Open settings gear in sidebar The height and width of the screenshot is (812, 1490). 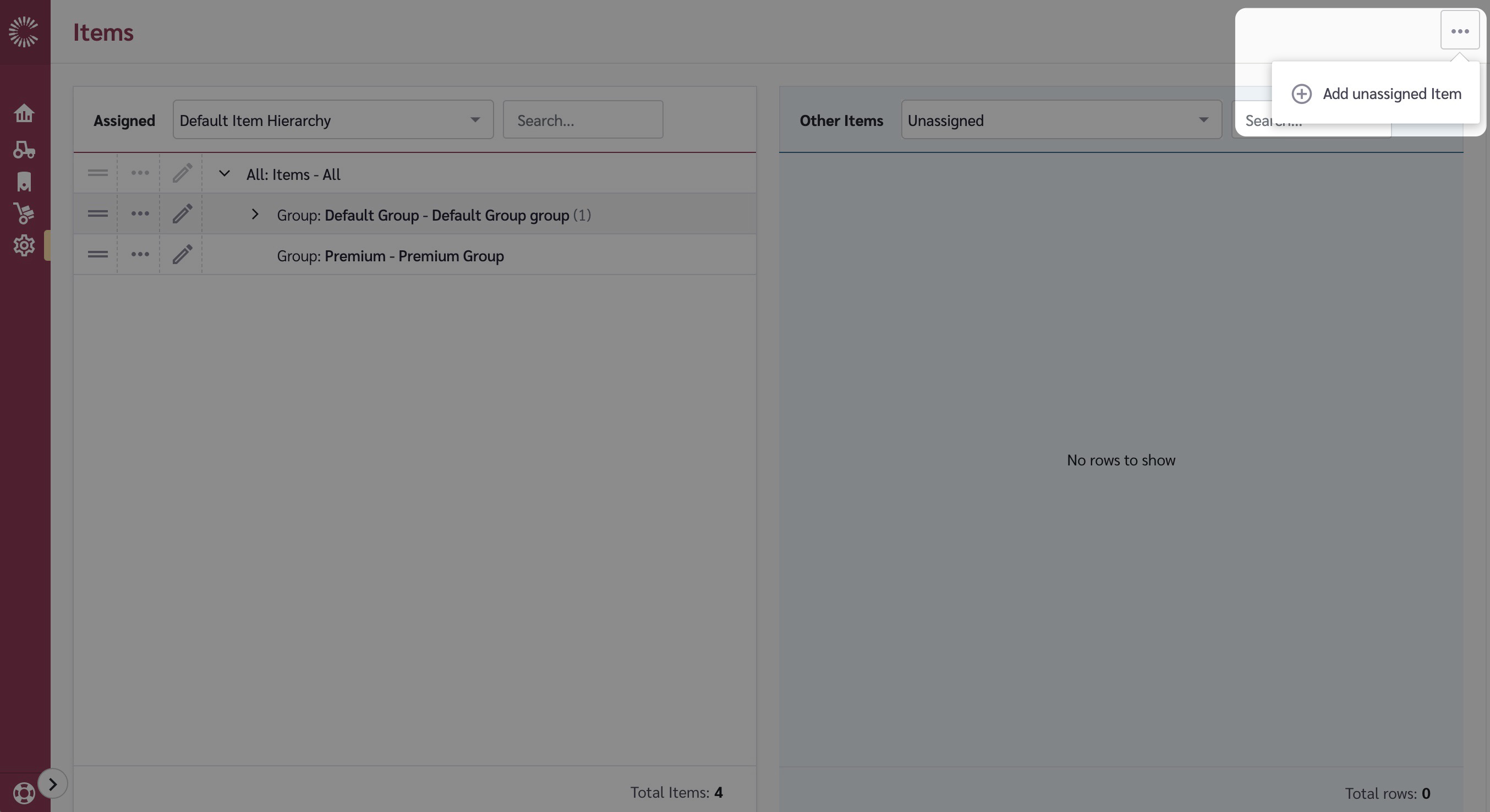[x=24, y=245]
